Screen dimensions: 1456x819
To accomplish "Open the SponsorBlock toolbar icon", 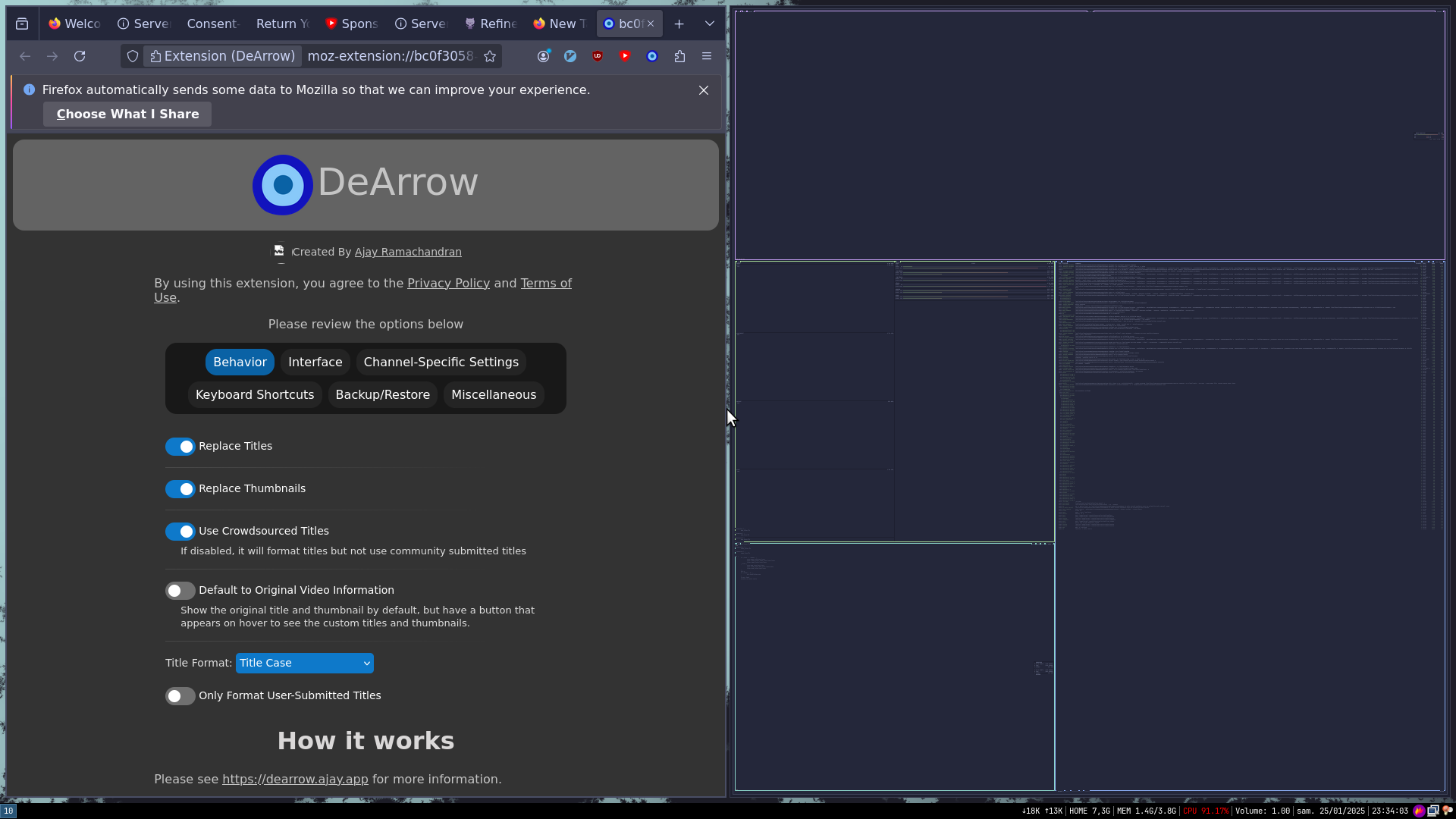I will [625, 56].
